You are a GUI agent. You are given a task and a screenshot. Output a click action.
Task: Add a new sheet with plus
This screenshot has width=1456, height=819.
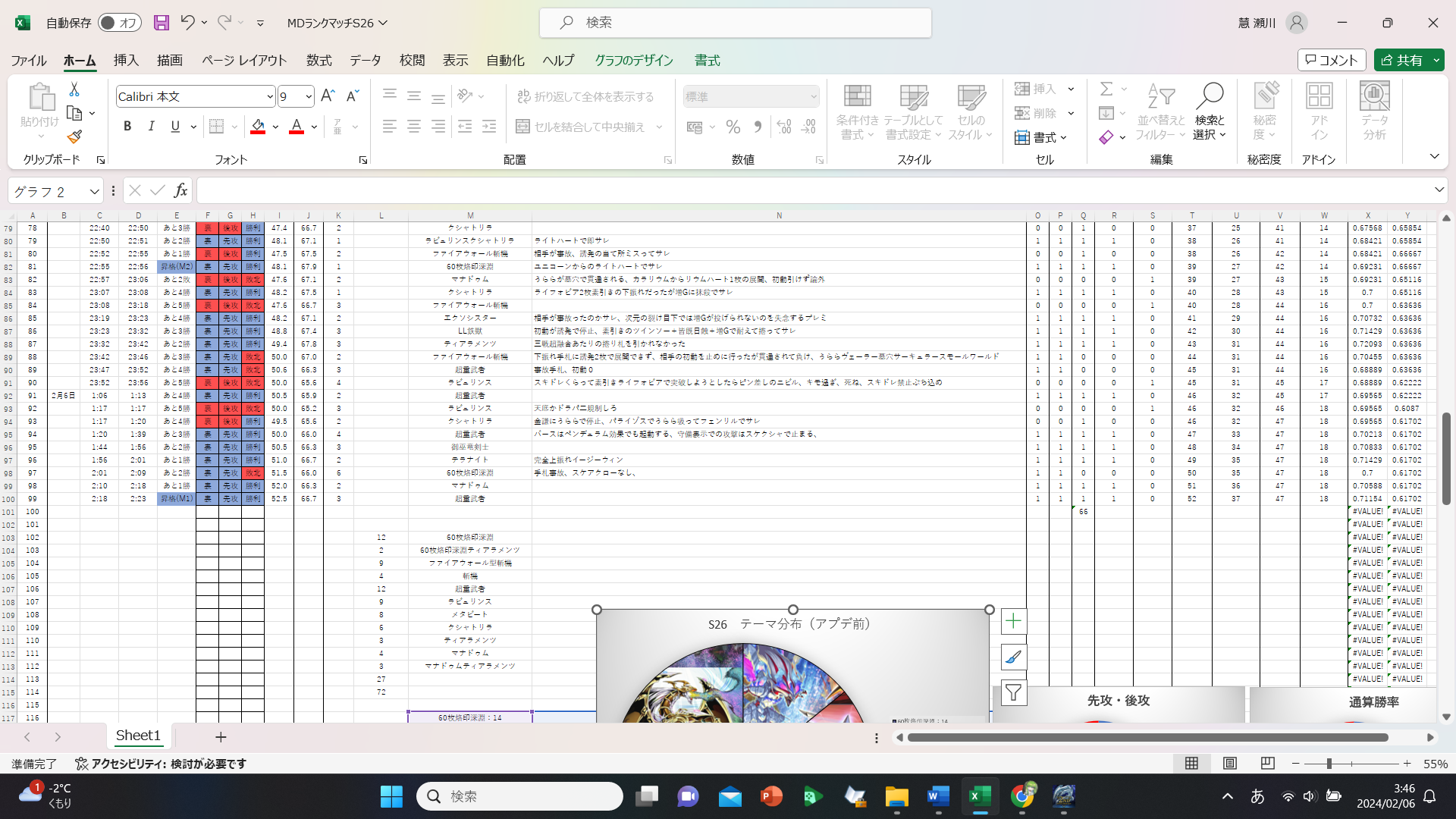click(x=221, y=737)
